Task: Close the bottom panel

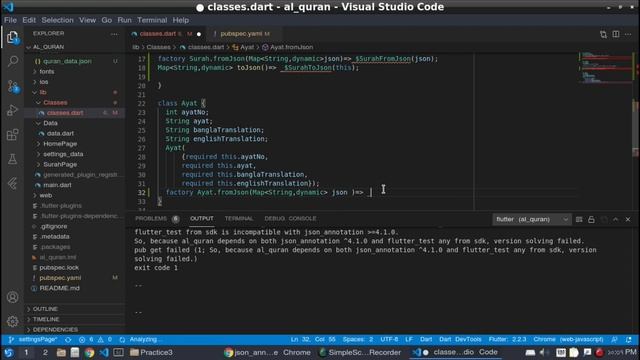Action: coord(628,220)
